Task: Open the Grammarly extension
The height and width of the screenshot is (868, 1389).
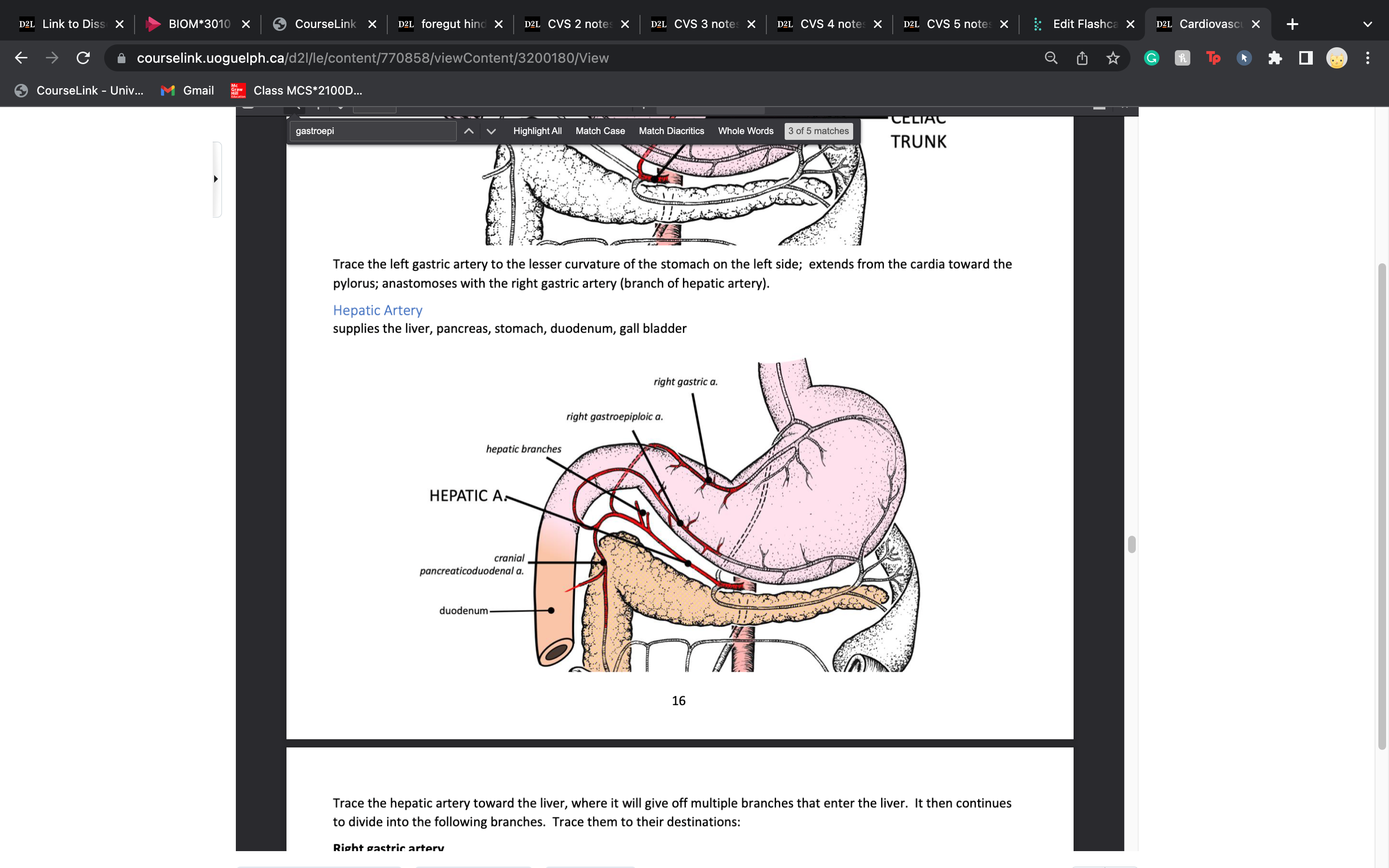Action: click(1151, 58)
